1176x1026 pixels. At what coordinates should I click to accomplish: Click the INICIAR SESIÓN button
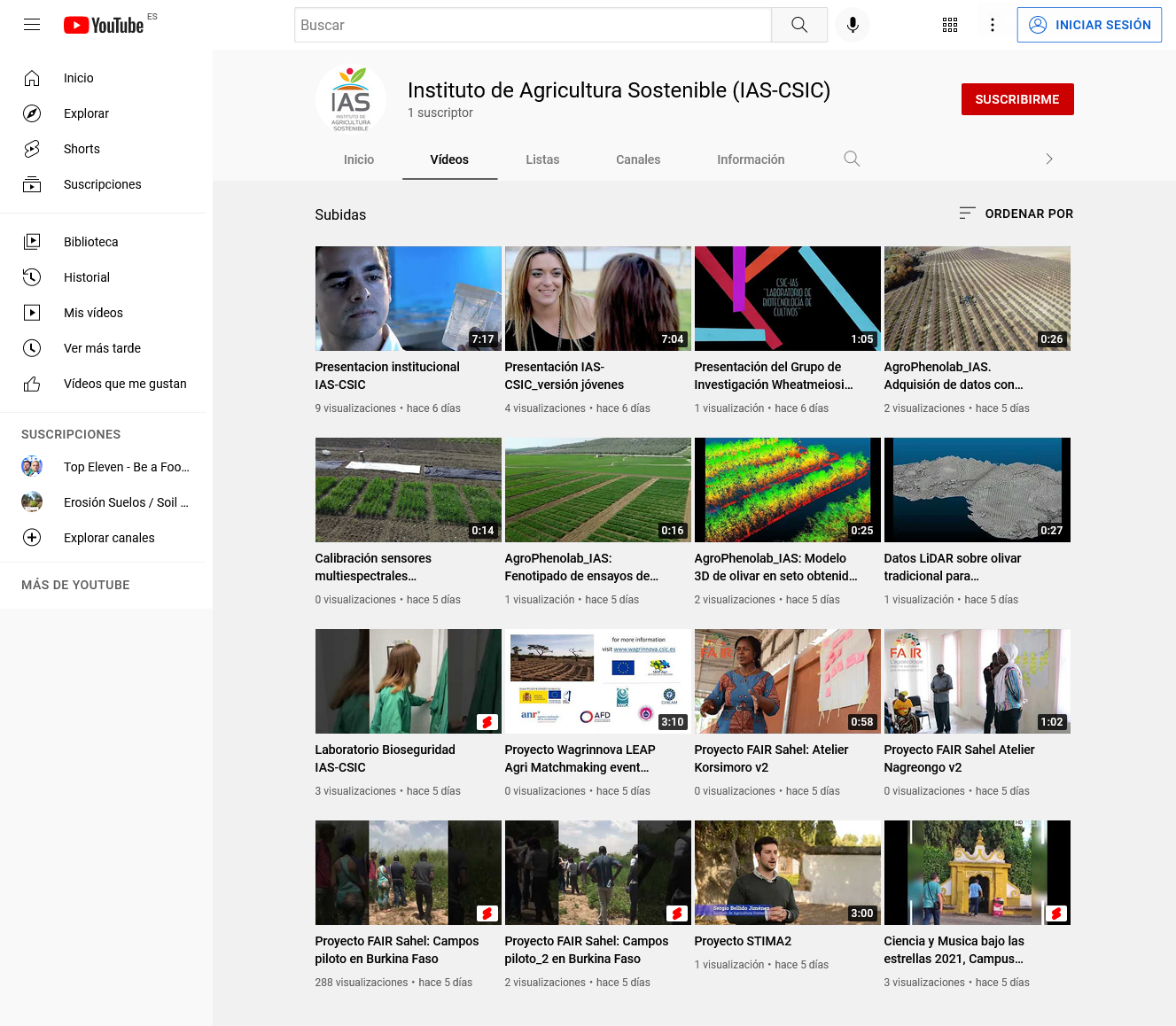[x=1089, y=25]
